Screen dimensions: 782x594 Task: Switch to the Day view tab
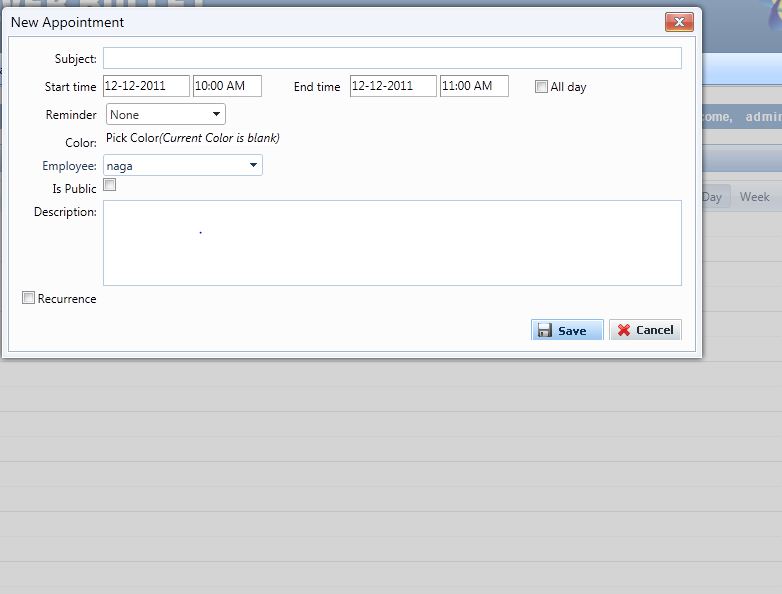point(714,197)
